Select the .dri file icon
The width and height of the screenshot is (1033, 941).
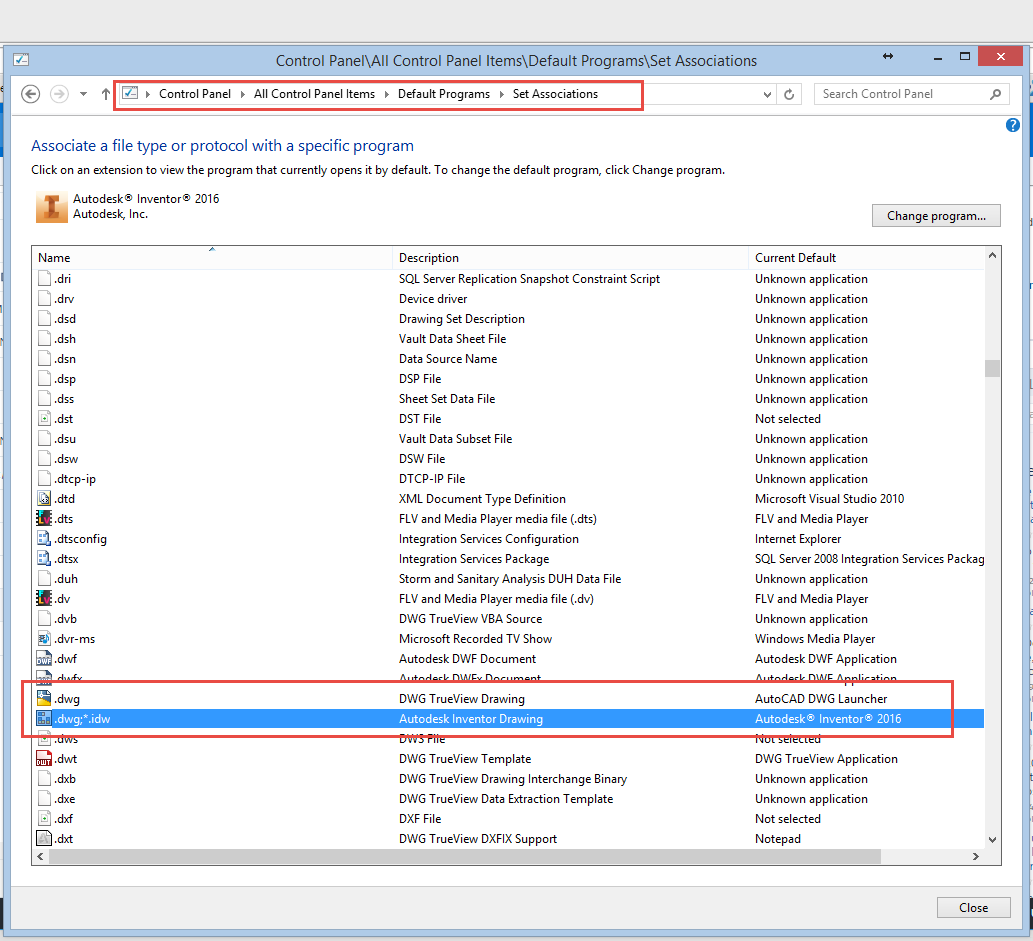pyautogui.click(x=44, y=279)
